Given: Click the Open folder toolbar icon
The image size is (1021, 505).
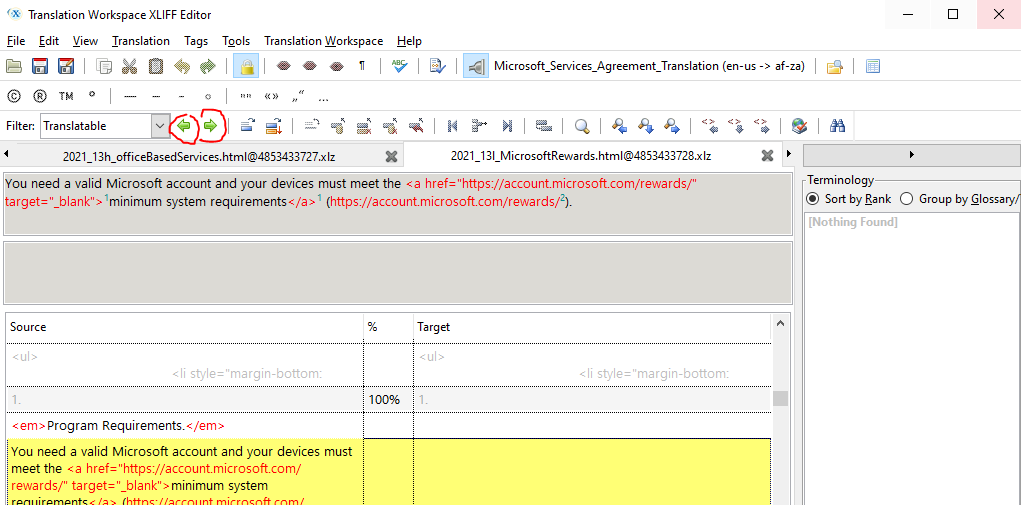Looking at the screenshot, I should pyautogui.click(x=14, y=66).
